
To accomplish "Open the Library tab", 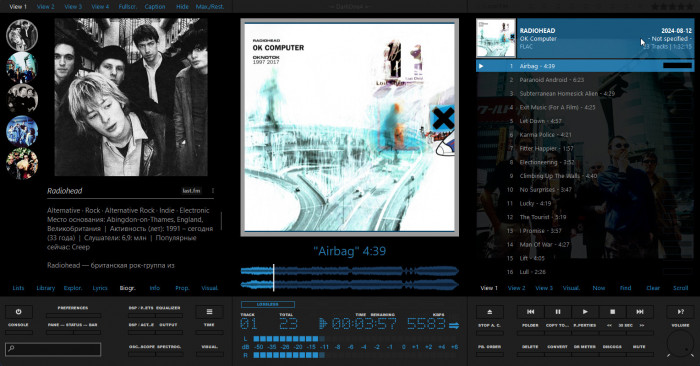I will coord(46,288).
